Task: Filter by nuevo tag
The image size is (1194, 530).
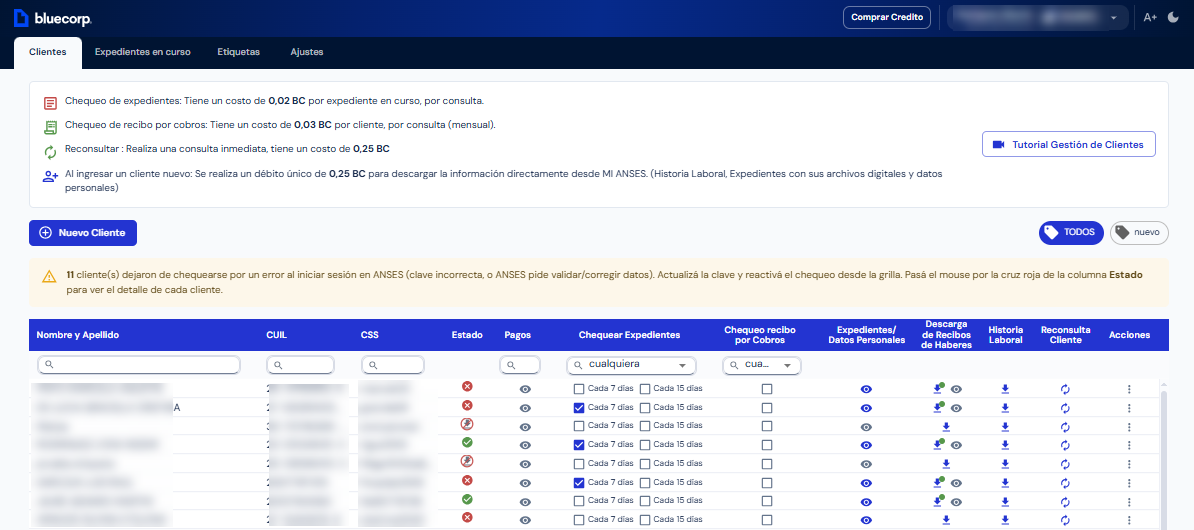Action: [x=1139, y=232]
